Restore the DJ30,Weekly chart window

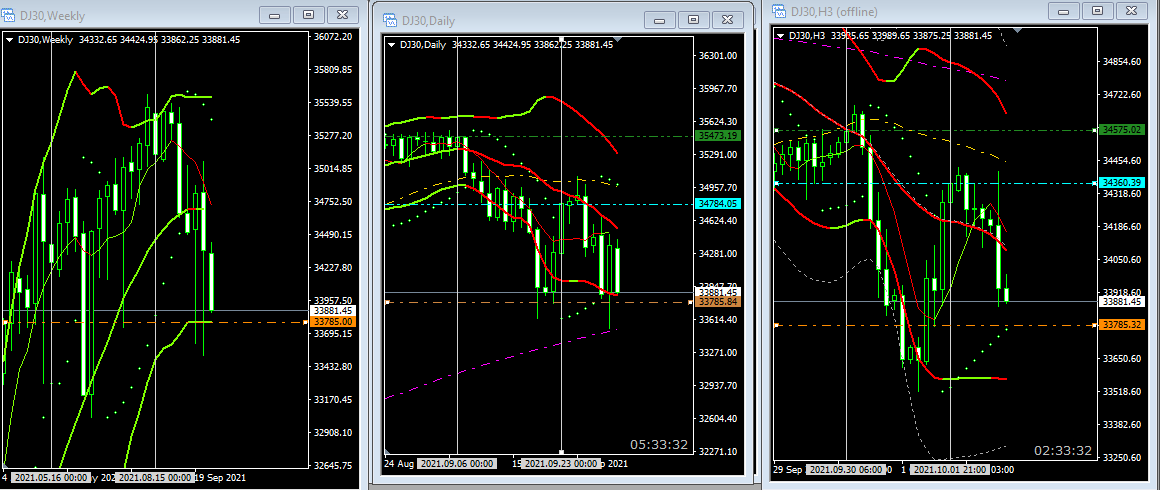click(308, 15)
